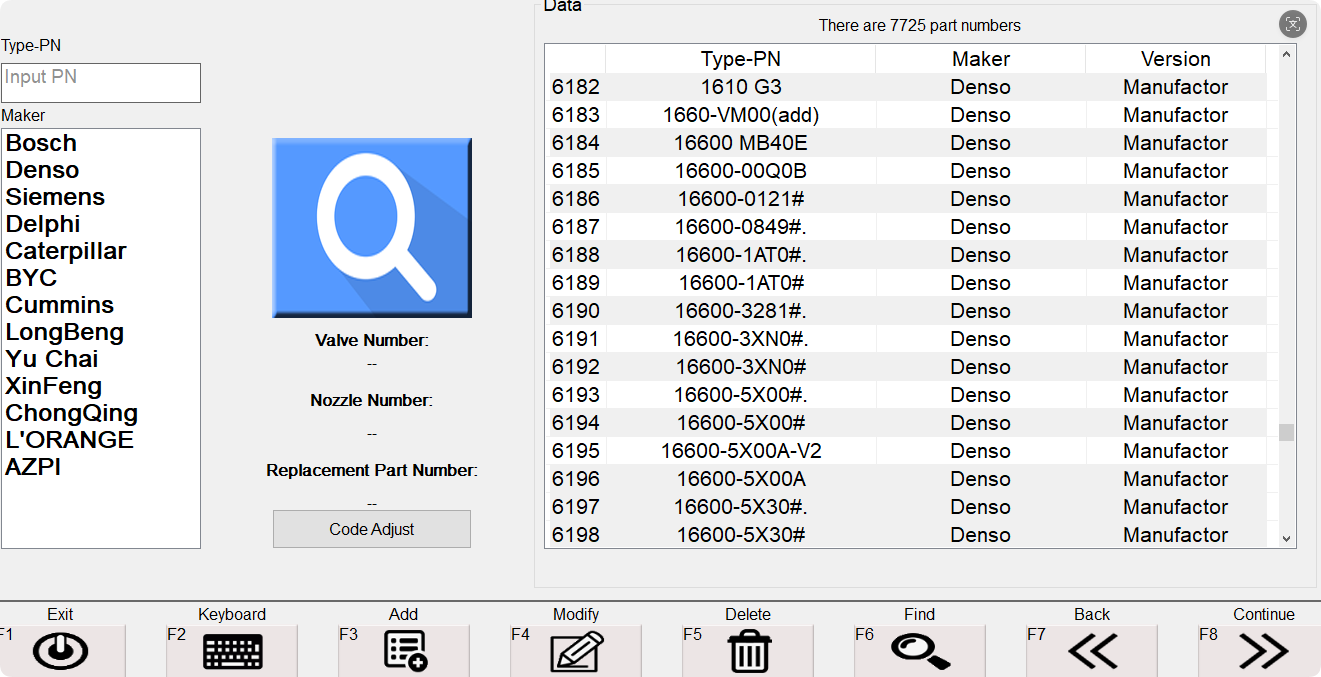Click the Add part number icon

(403, 650)
